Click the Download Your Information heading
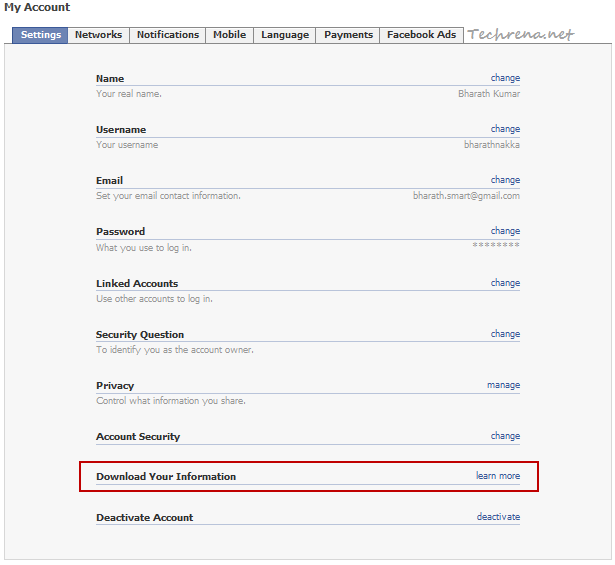Screen dimensions: 615x565 (x=166, y=477)
